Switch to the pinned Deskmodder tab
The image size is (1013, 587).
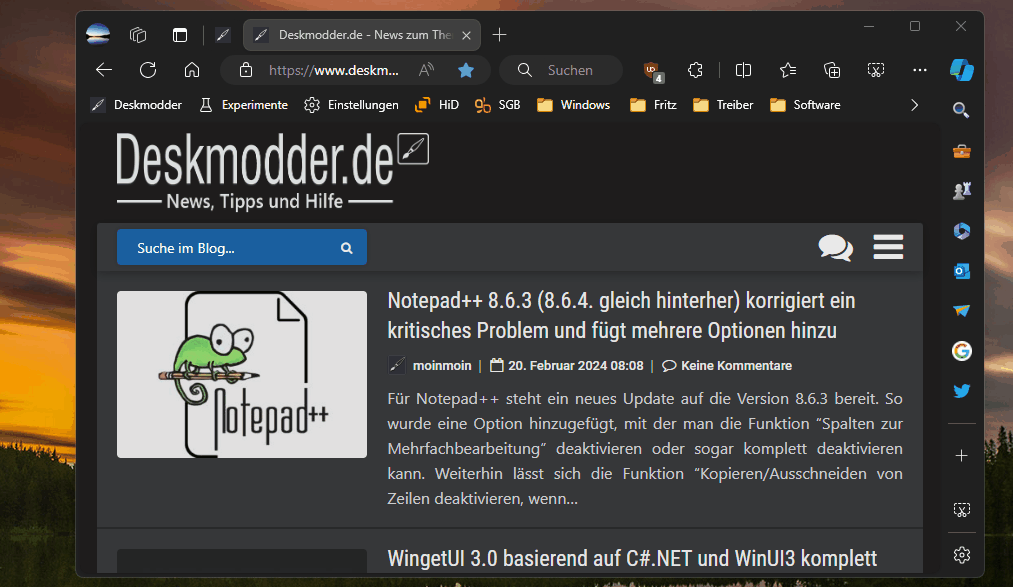tap(223, 35)
